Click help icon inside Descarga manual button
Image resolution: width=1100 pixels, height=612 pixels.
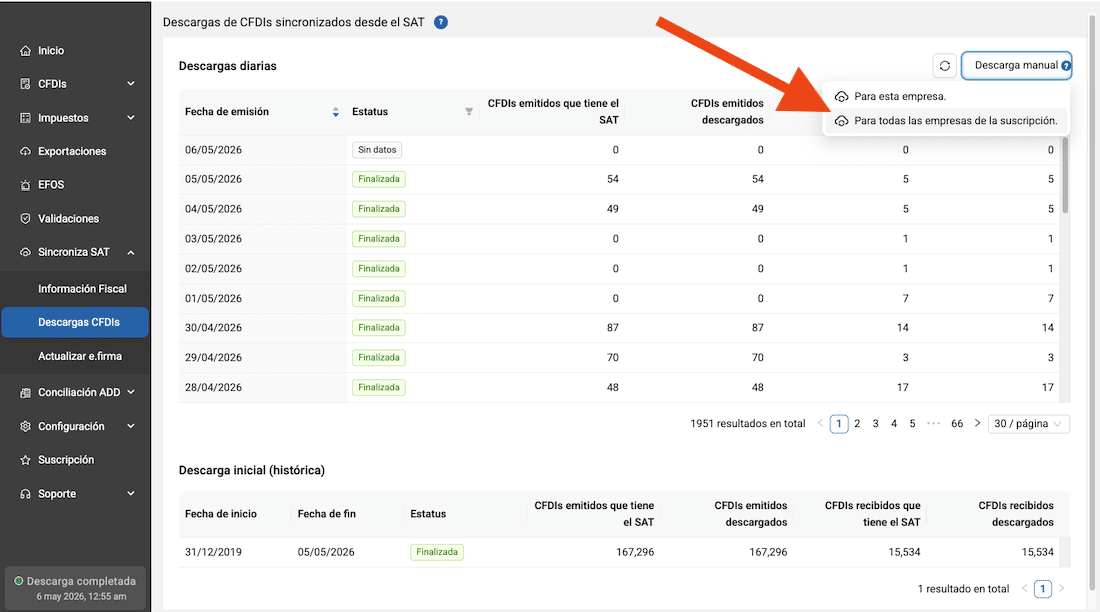coord(1066,66)
